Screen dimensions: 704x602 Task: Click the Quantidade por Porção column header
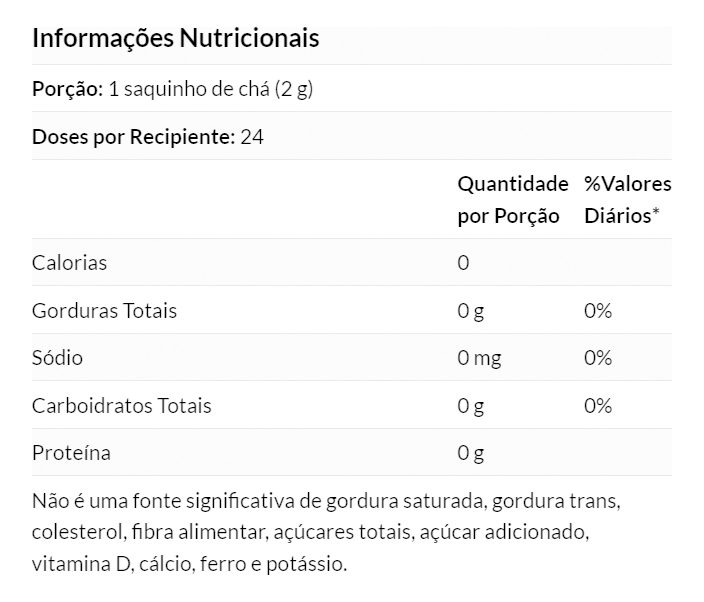click(512, 200)
